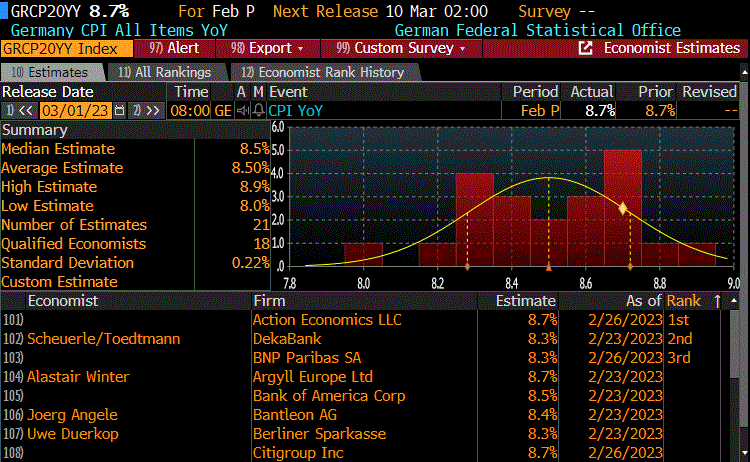The image size is (750, 462).
Task: Click the yellow diamond marker on chart
Action: click(x=622, y=209)
